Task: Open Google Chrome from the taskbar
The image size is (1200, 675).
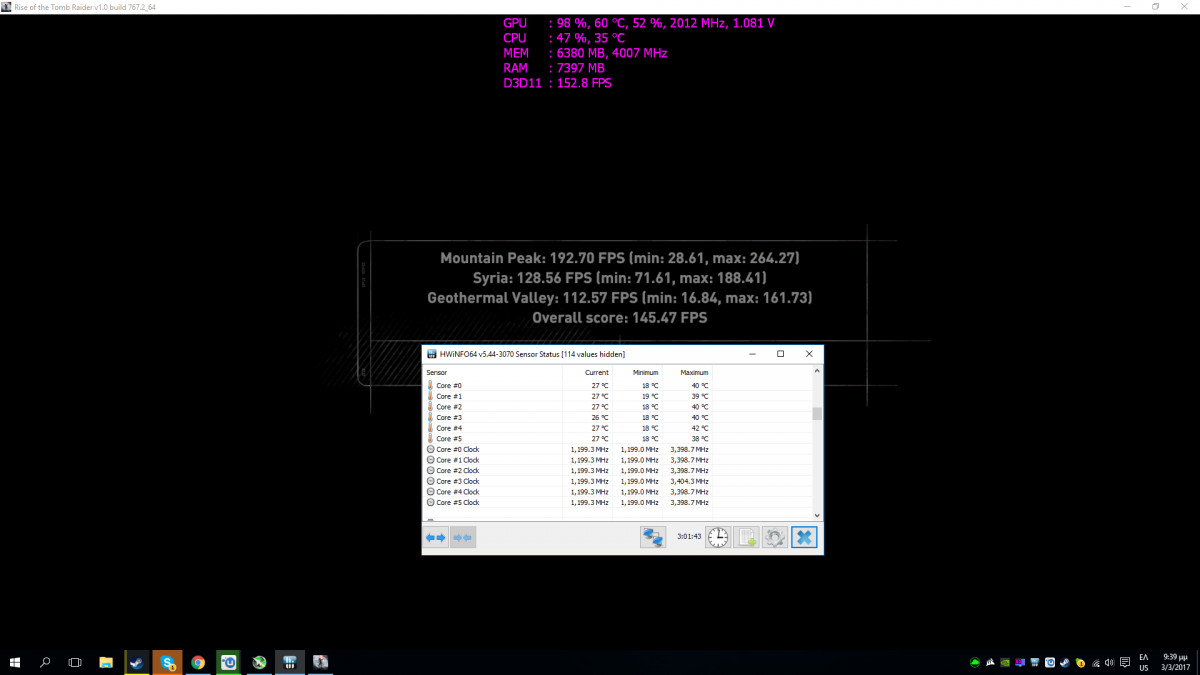Action: 198,662
